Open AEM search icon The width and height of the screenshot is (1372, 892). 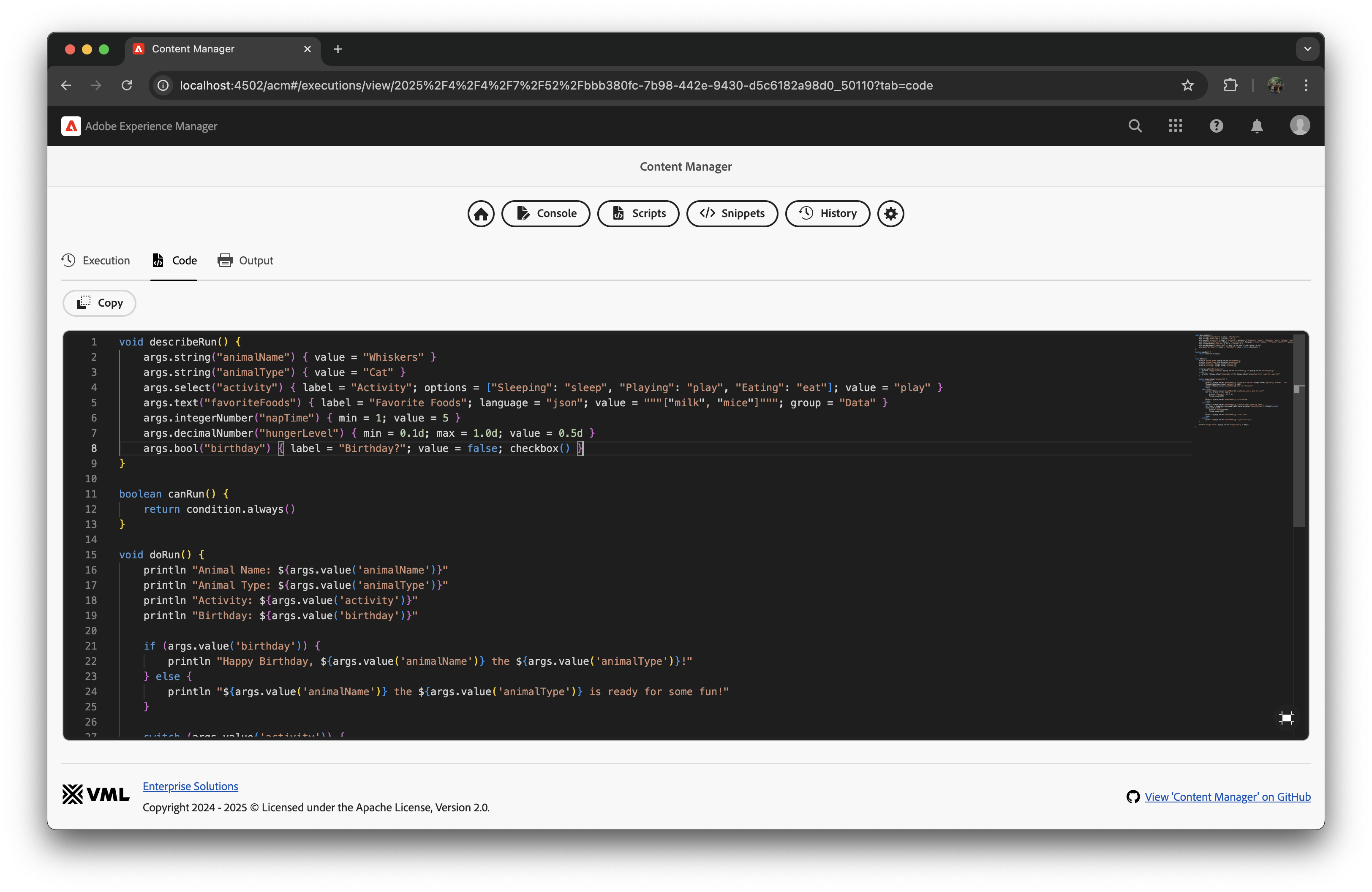(1135, 125)
